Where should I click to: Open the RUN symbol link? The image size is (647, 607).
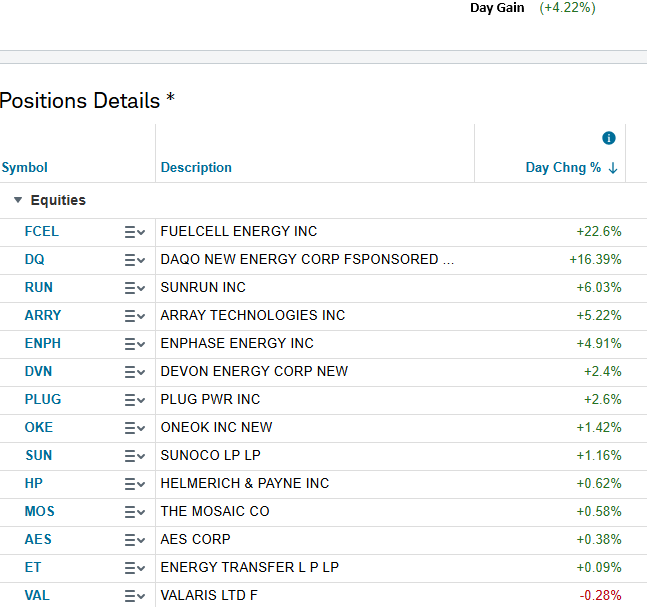click(x=39, y=287)
